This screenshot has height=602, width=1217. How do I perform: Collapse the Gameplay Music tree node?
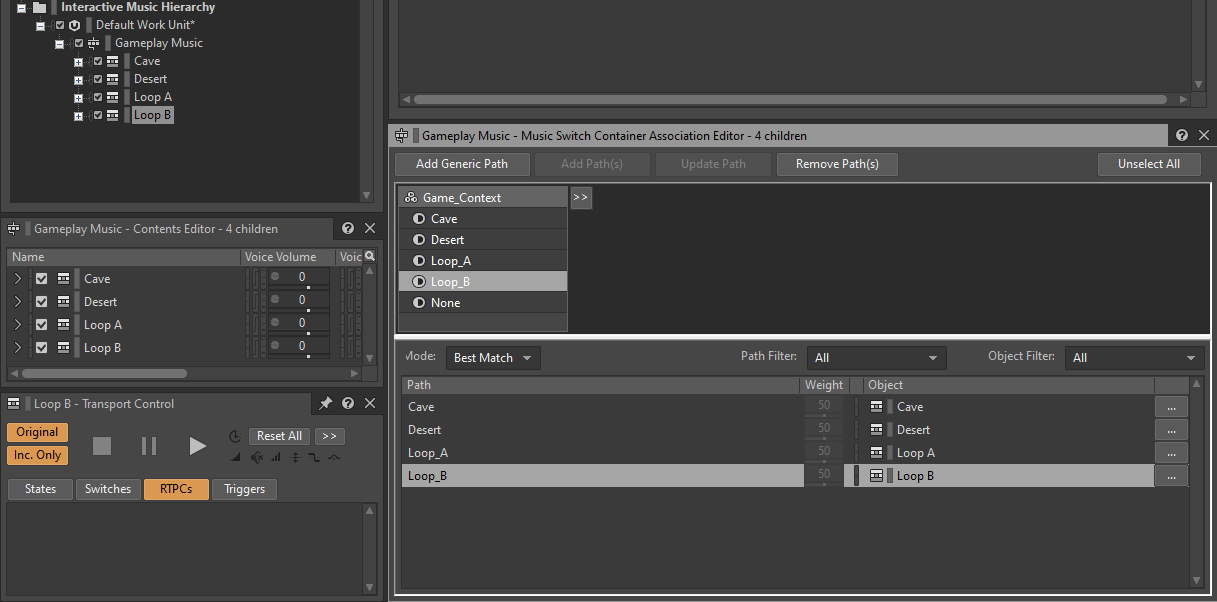click(59, 43)
